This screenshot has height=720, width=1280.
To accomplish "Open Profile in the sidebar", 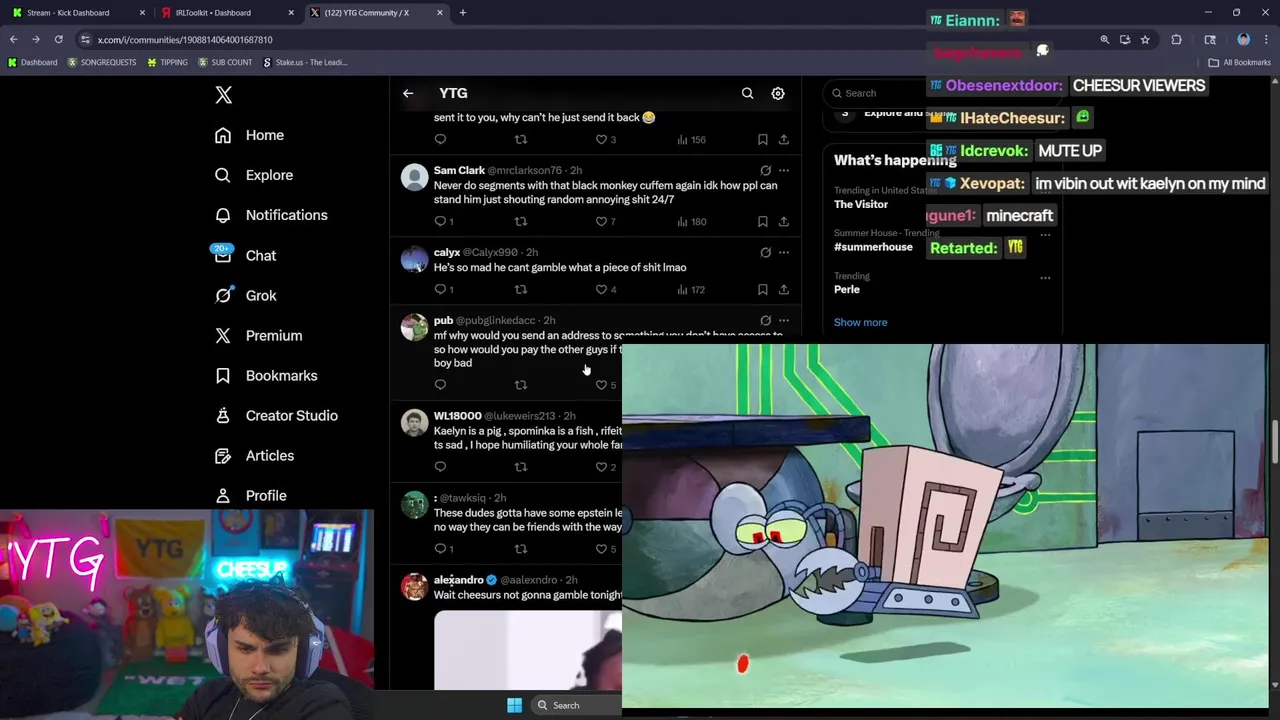I will click(x=250, y=495).
